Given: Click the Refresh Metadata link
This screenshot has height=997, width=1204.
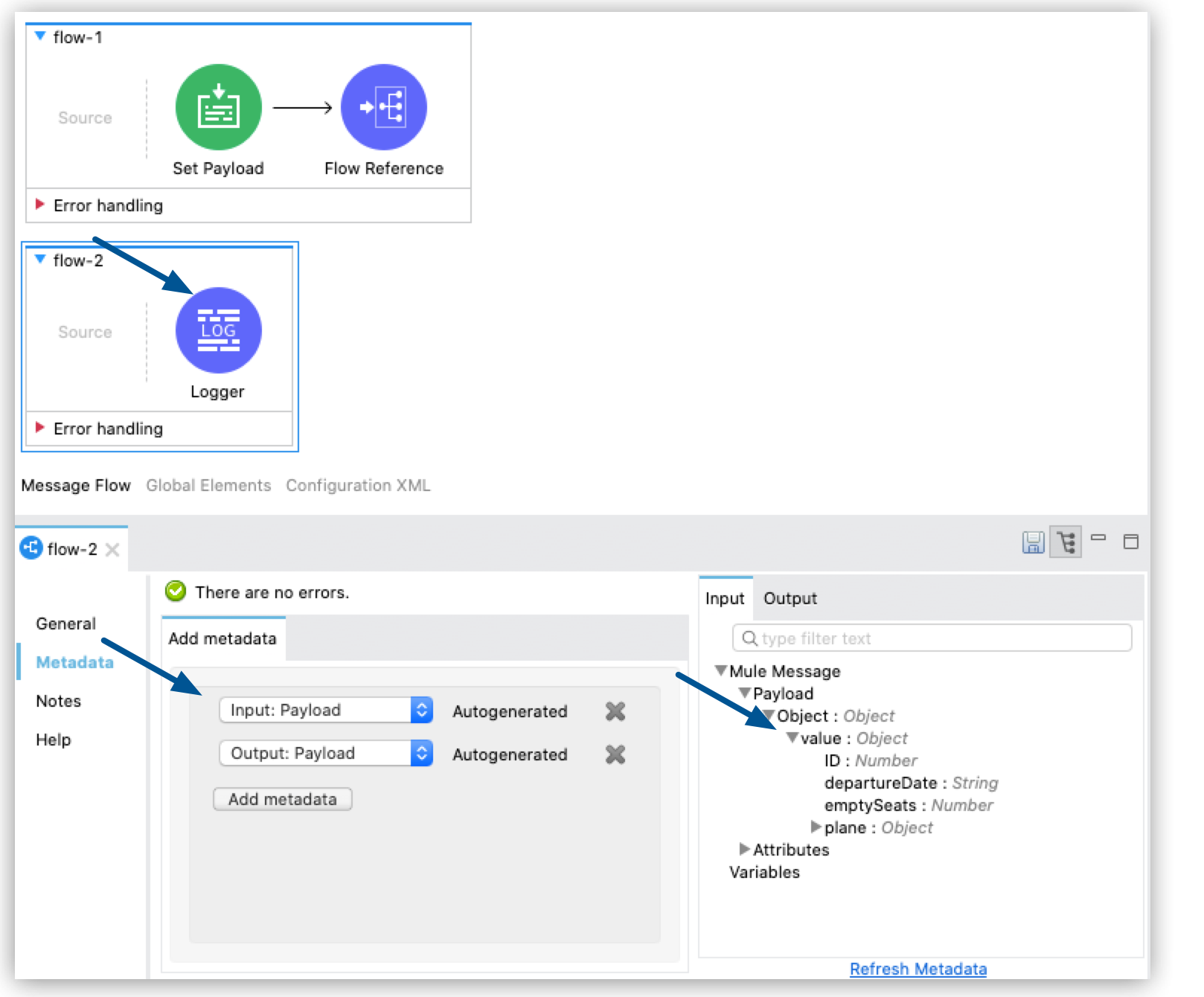Looking at the screenshot, I should pyautogui.click(x=918, y=969).
